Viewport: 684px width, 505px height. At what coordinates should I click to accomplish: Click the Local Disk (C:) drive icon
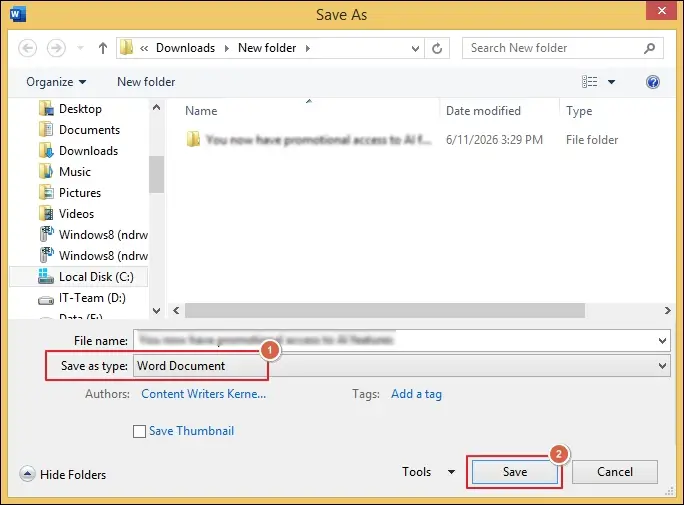45,276
